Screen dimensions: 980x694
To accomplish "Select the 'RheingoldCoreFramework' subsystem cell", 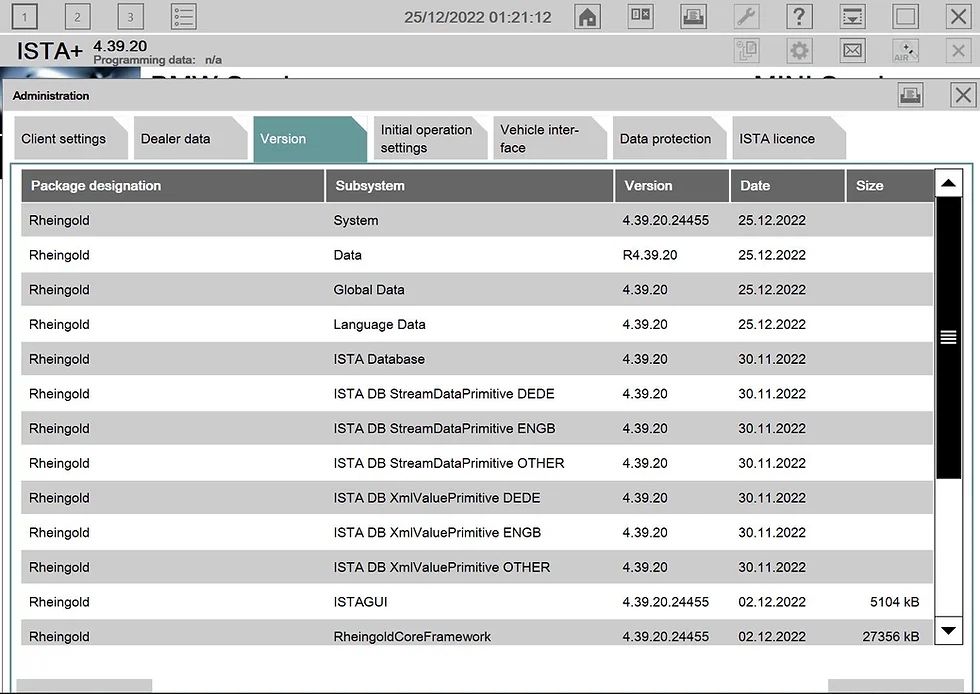I will point(412,636).
